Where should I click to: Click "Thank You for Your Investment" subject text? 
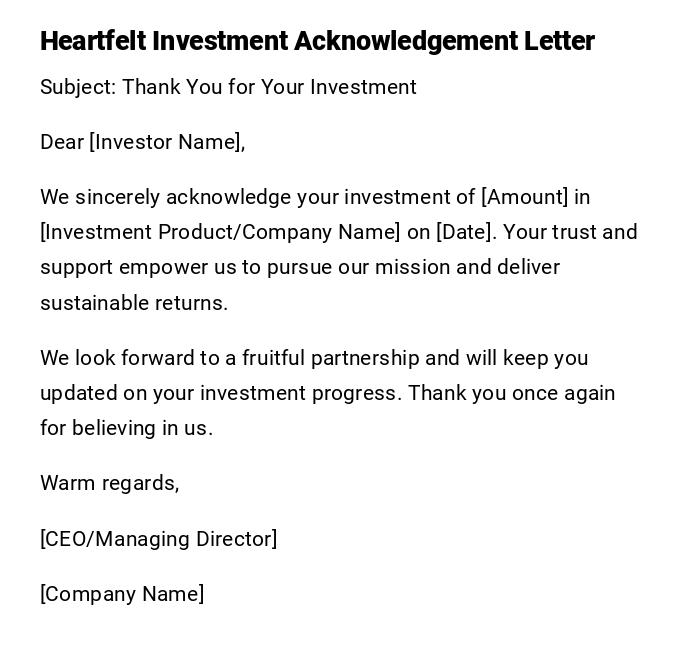tap(269, 87)
